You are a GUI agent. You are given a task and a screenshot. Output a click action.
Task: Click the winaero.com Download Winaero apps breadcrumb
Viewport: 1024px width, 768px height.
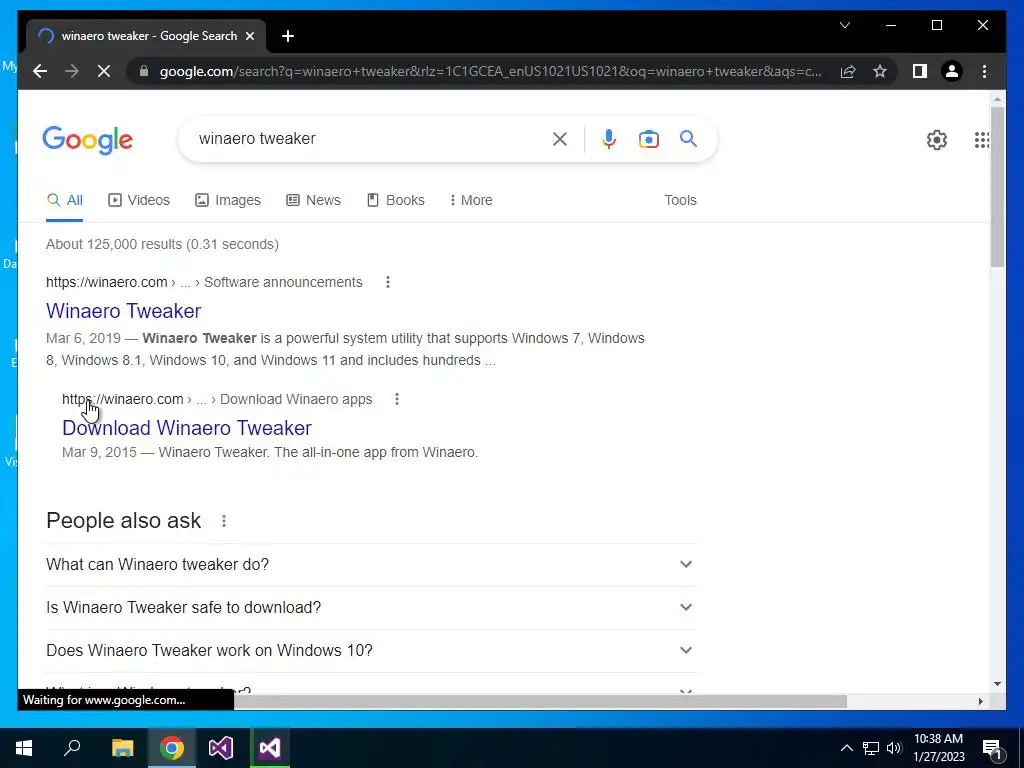coord(217,399)
